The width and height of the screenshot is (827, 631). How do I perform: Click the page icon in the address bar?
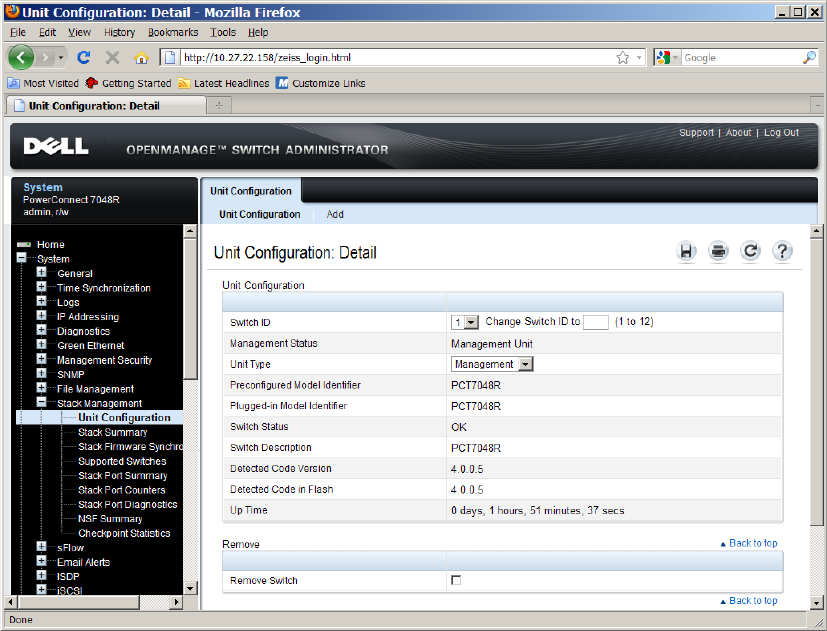tap(170, 58)
